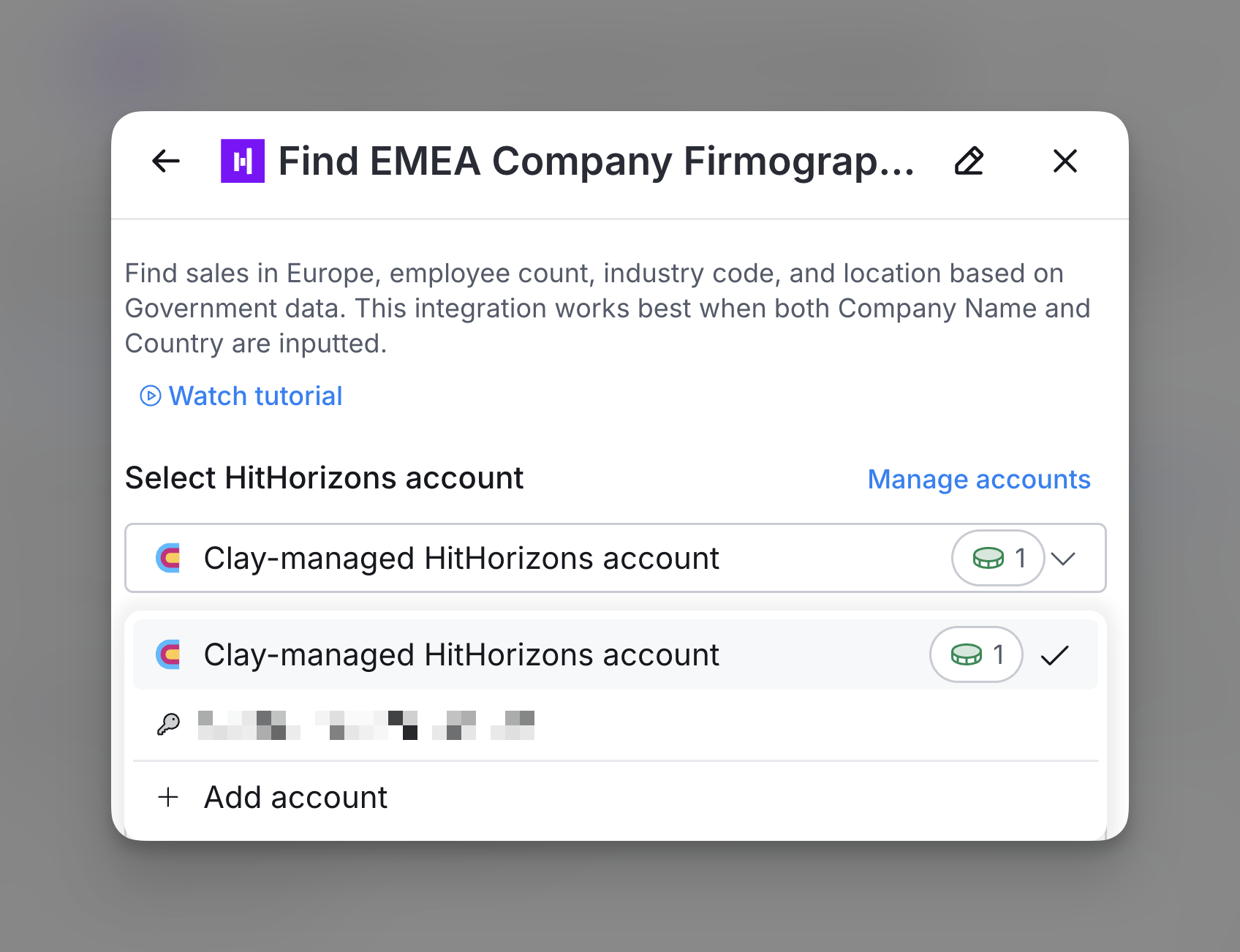Click the description paragraph about Government data
This screenshot has height=952, width=1240.
point(608,309)
